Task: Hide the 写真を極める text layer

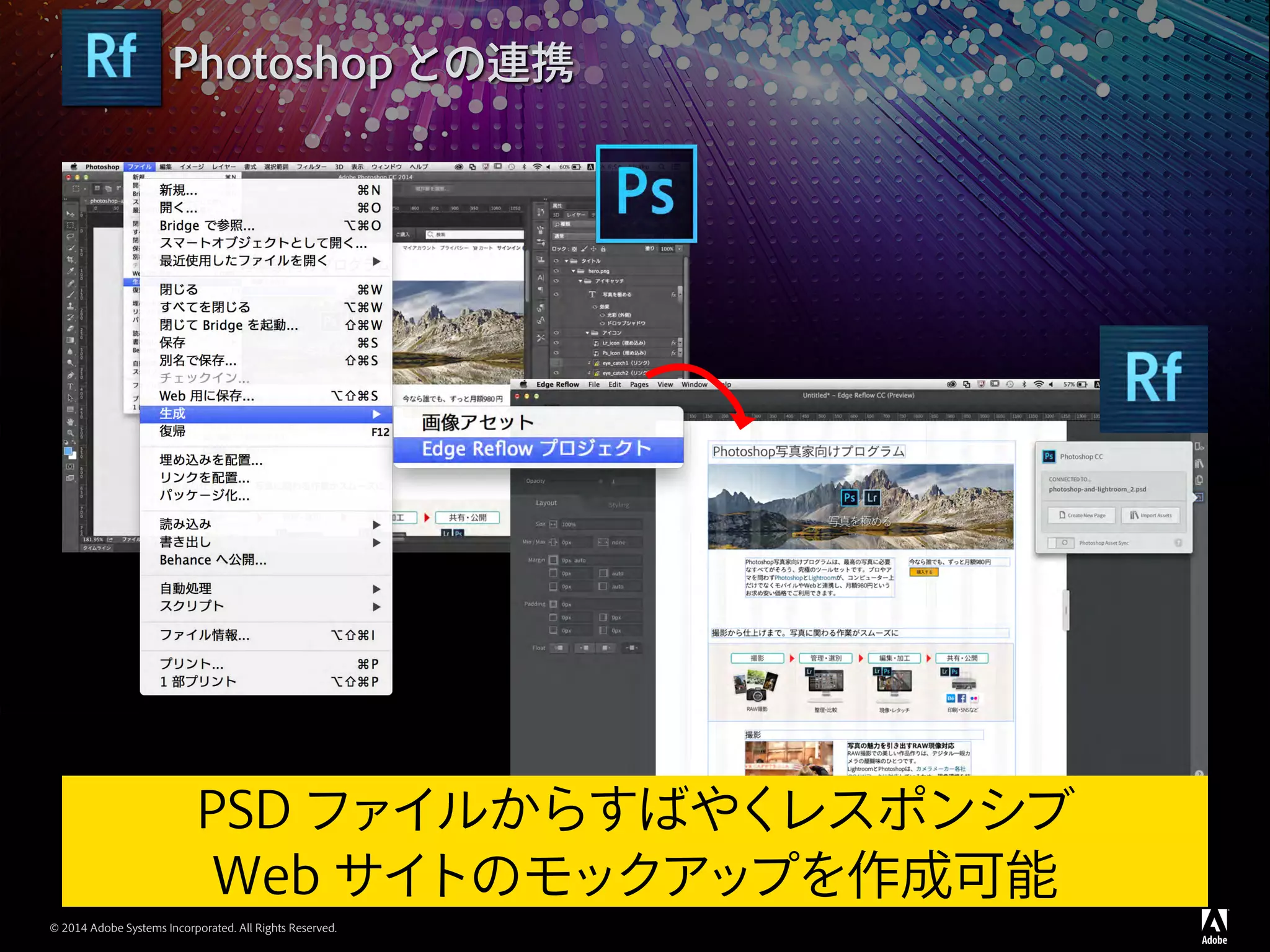Action: pos(556,294)
